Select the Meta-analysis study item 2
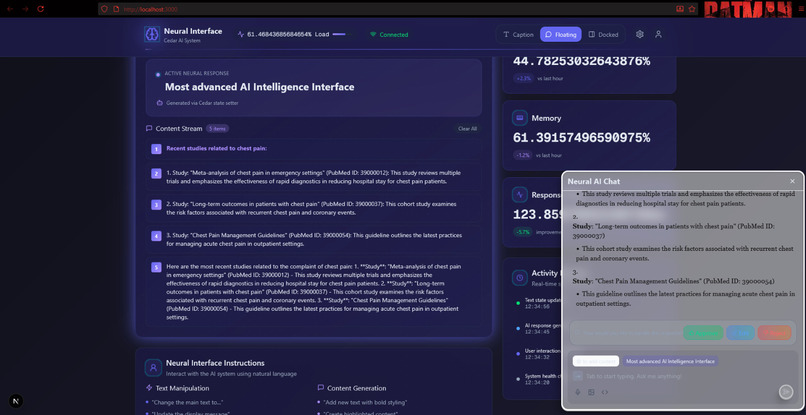This screenshot has width=806, height=415. point(314,177)
